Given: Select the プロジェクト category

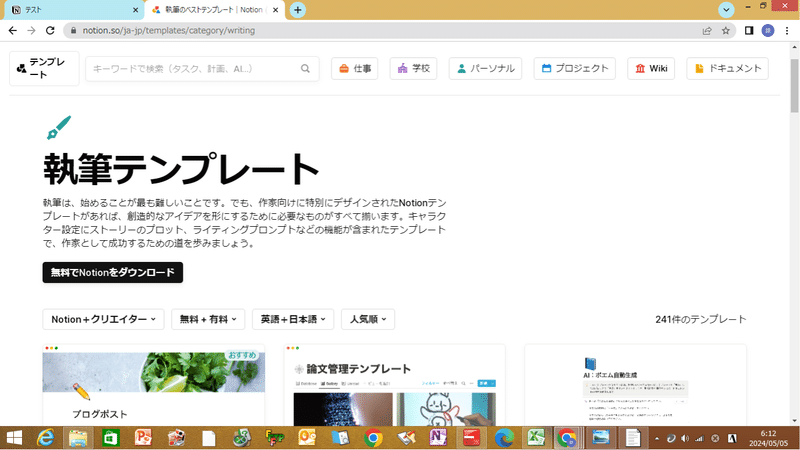Looking at the screenshot, I should coord(574,68).
